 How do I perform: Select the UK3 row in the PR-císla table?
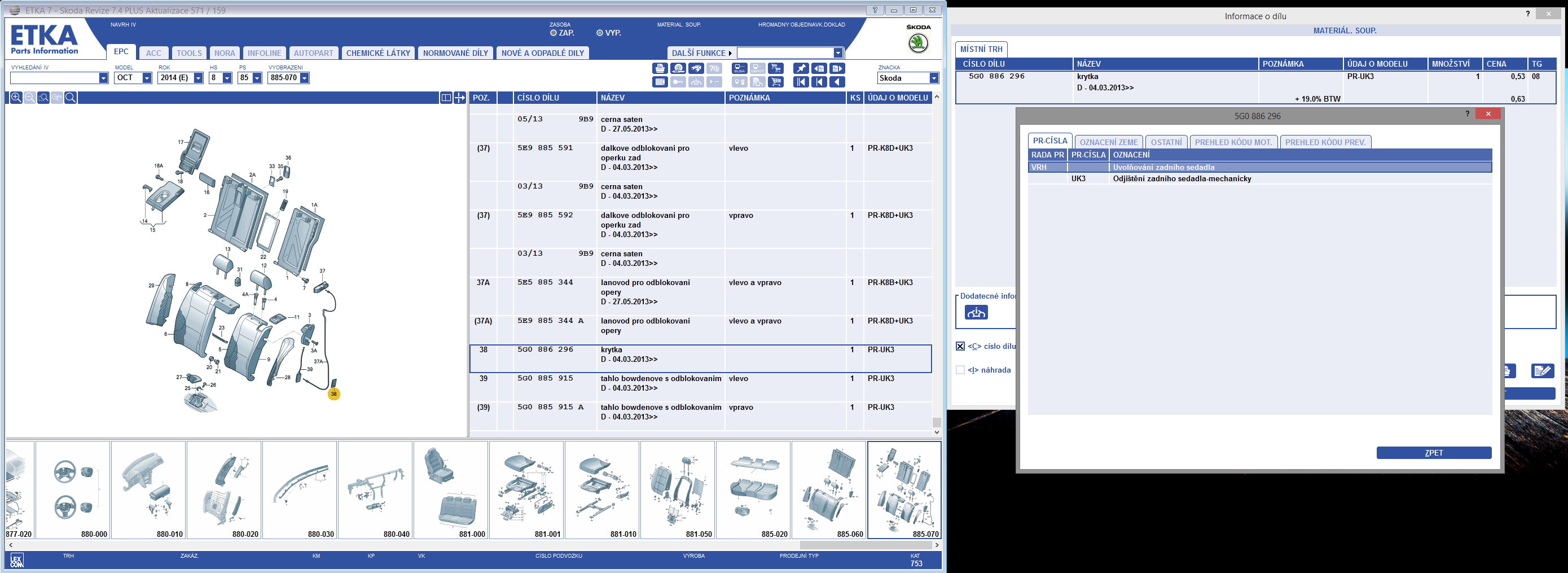tap(1260, 178)
